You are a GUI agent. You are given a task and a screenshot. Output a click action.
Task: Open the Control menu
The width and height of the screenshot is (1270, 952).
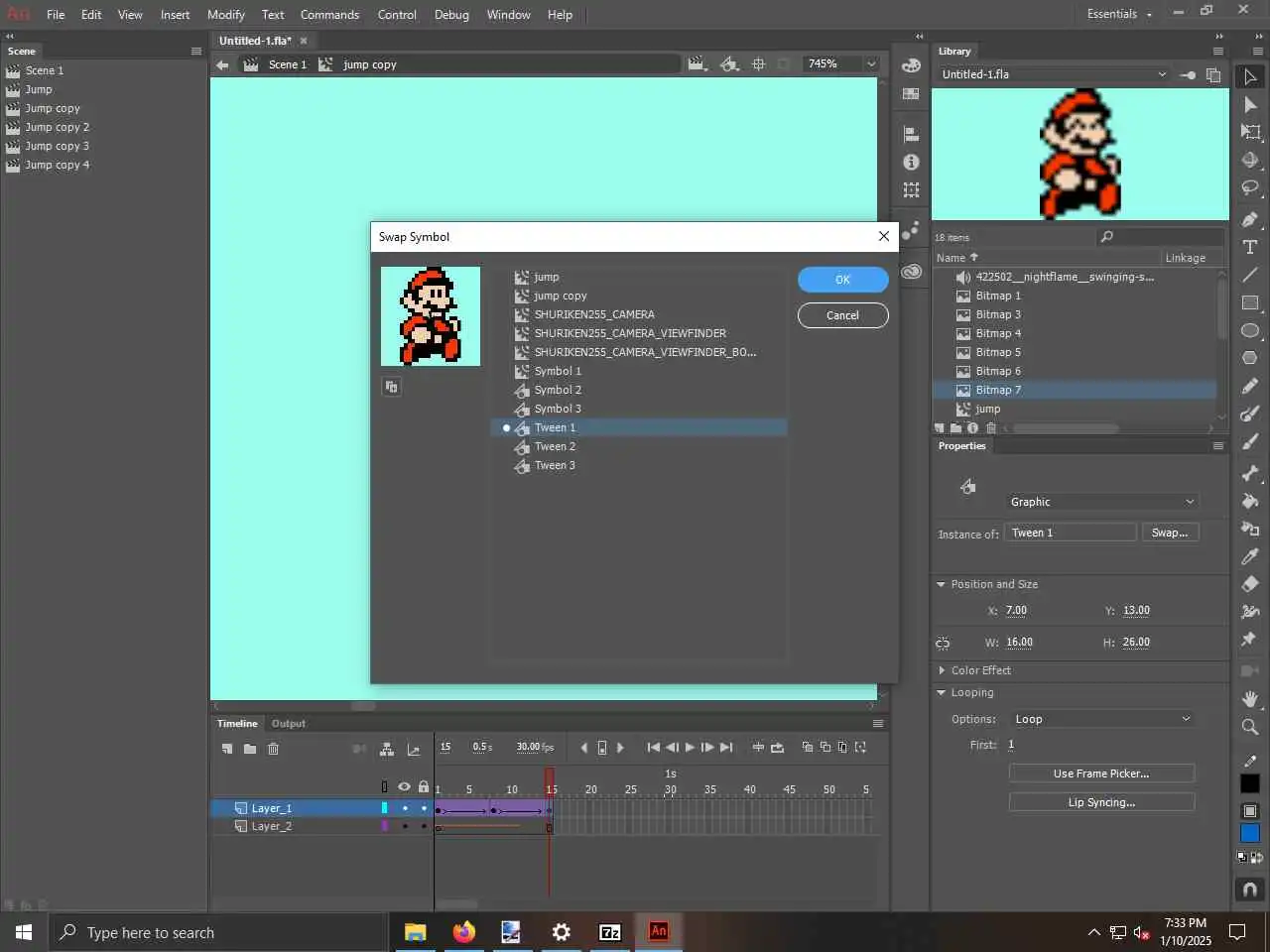[x=397, y=14]
